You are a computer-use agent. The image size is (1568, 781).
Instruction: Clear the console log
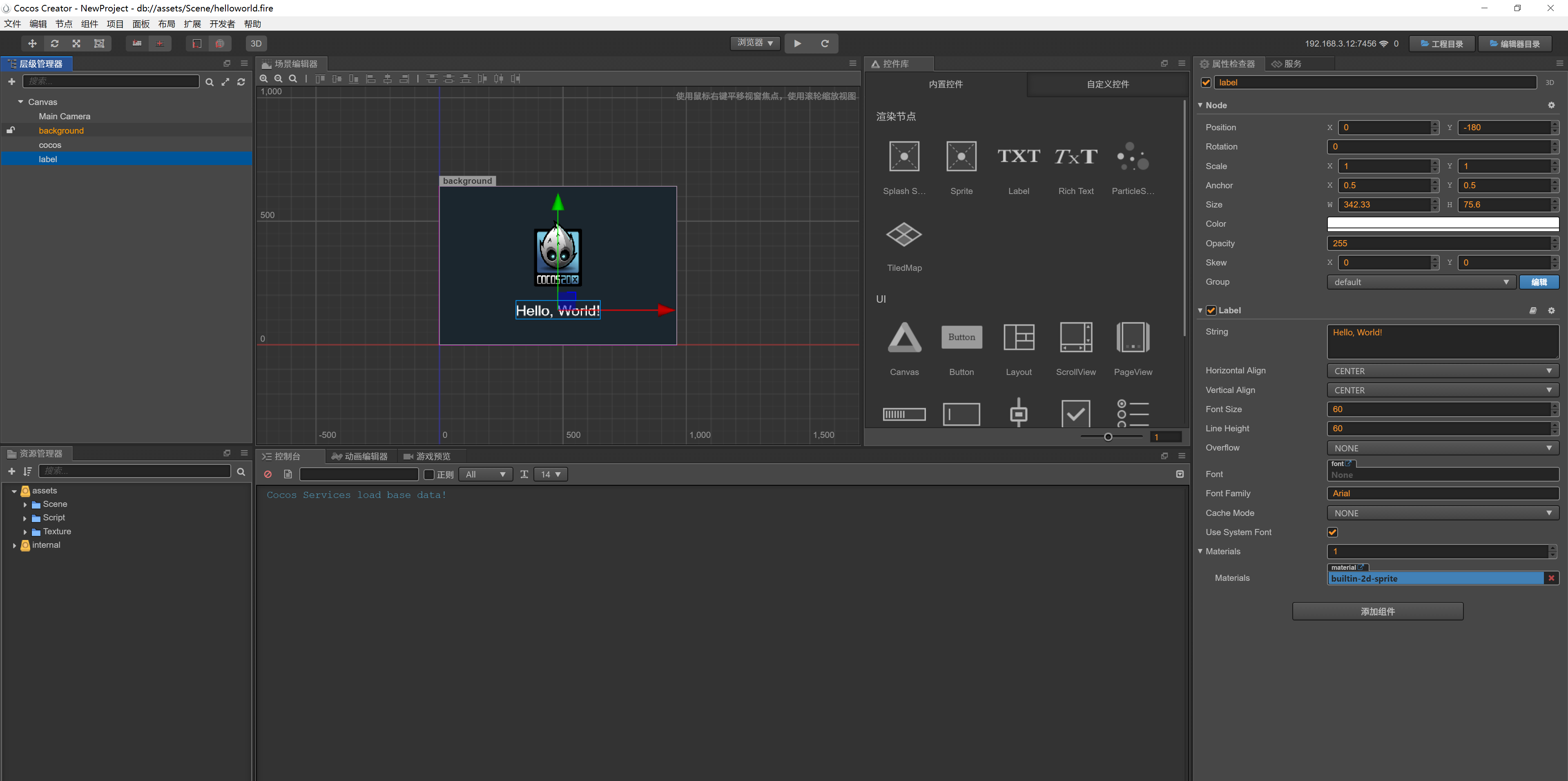coord(268,474)
